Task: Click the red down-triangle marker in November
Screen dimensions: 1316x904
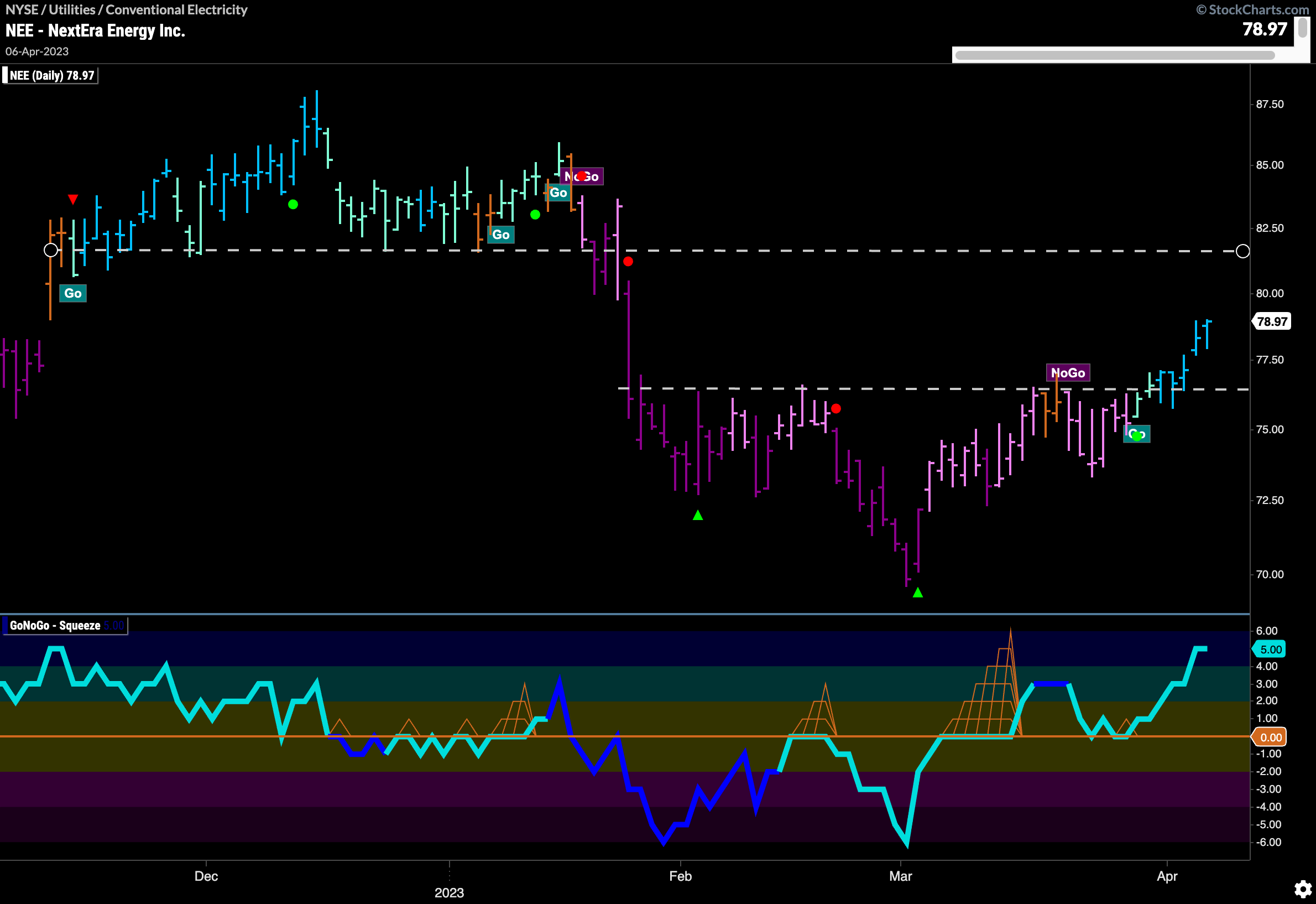Action: coord(72,199)
